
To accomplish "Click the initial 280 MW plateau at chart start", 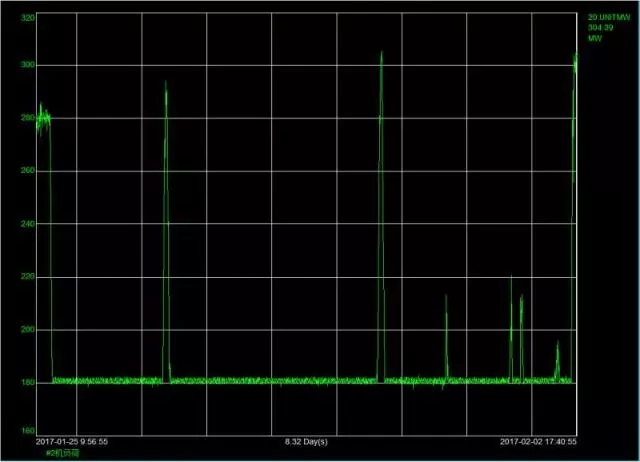I will coord(44,118).
